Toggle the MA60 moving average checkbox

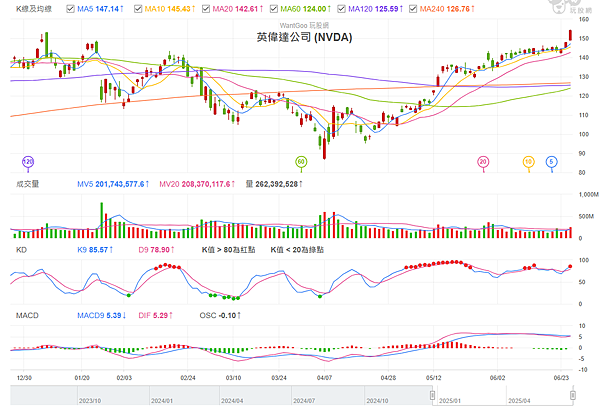pos(274,9)
